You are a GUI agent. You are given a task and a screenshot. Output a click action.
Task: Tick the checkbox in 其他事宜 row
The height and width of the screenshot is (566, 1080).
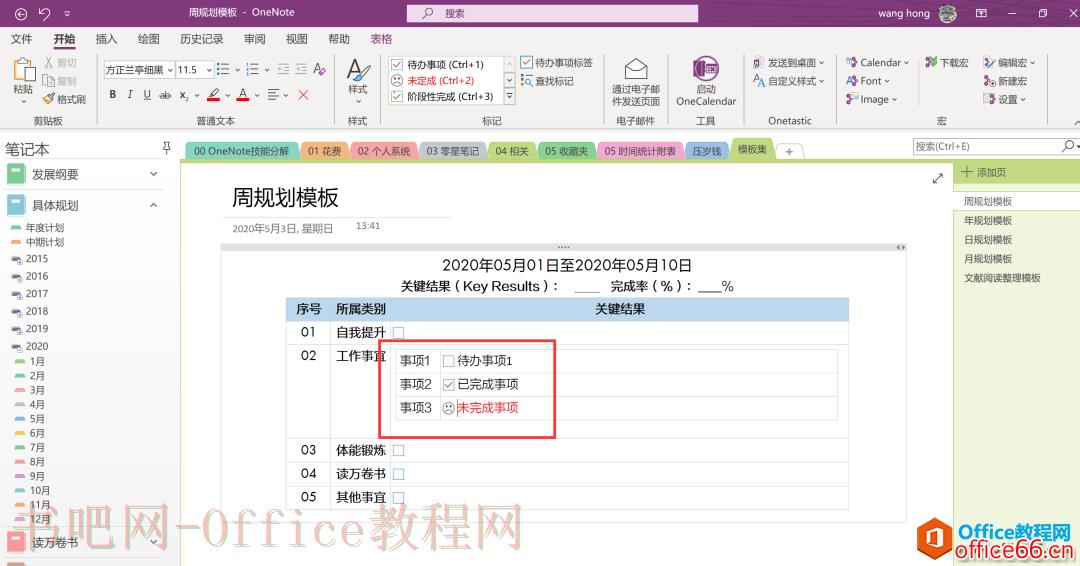coord(398,497)
